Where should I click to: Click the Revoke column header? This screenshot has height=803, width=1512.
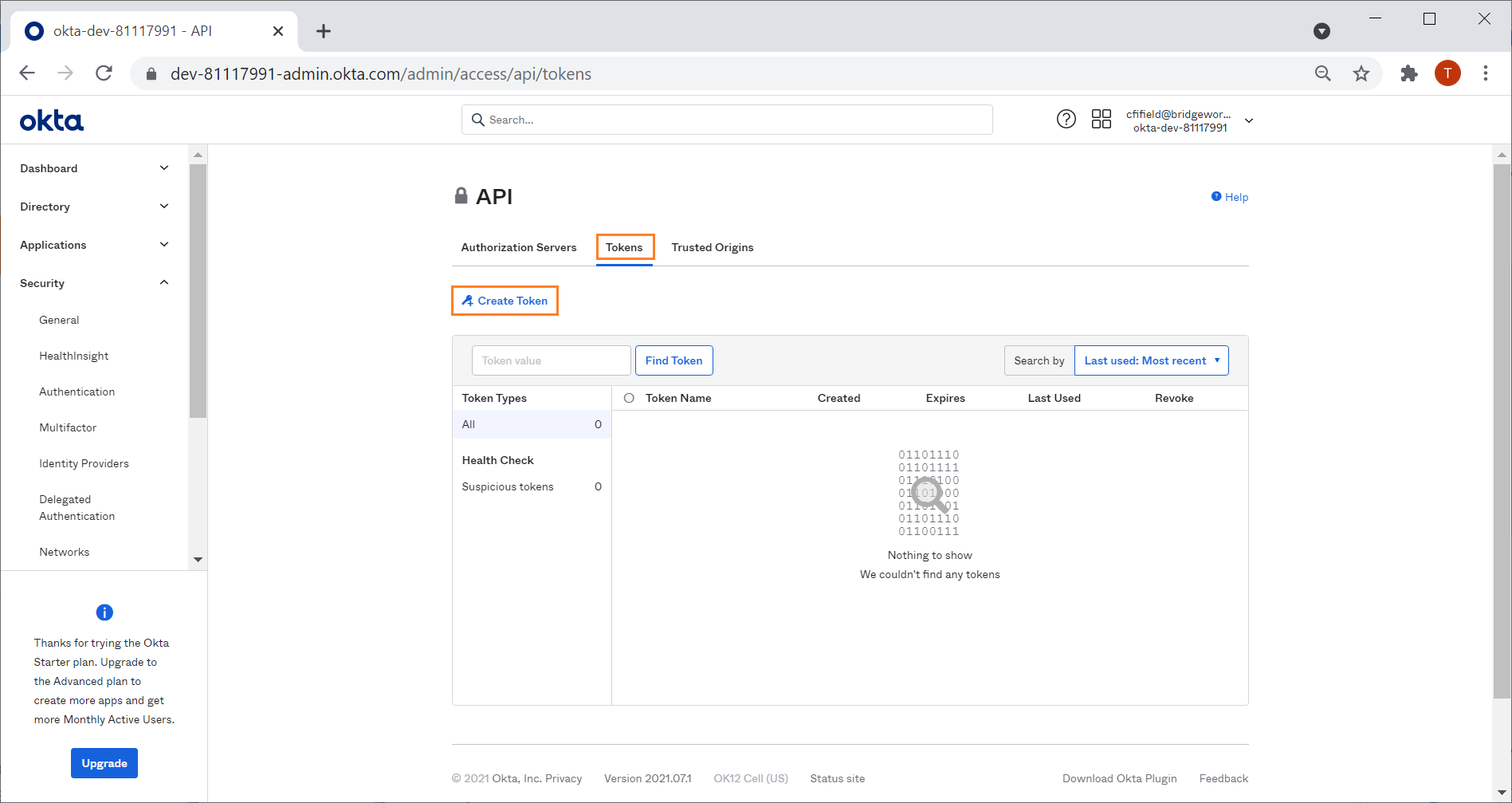point(1174,398)
